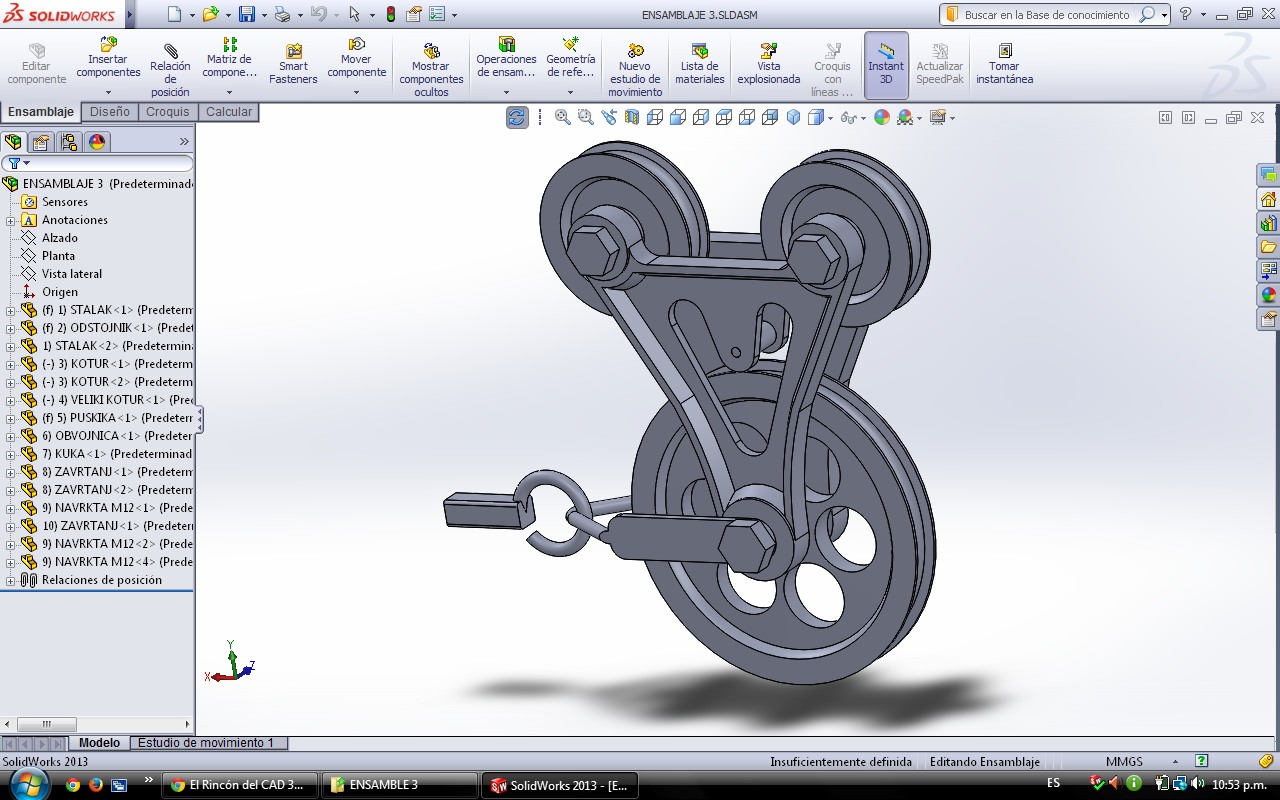The height and width of the screenshot is (800, 1280).
Task: Open Lista de materiales tool
Action: 700,64
